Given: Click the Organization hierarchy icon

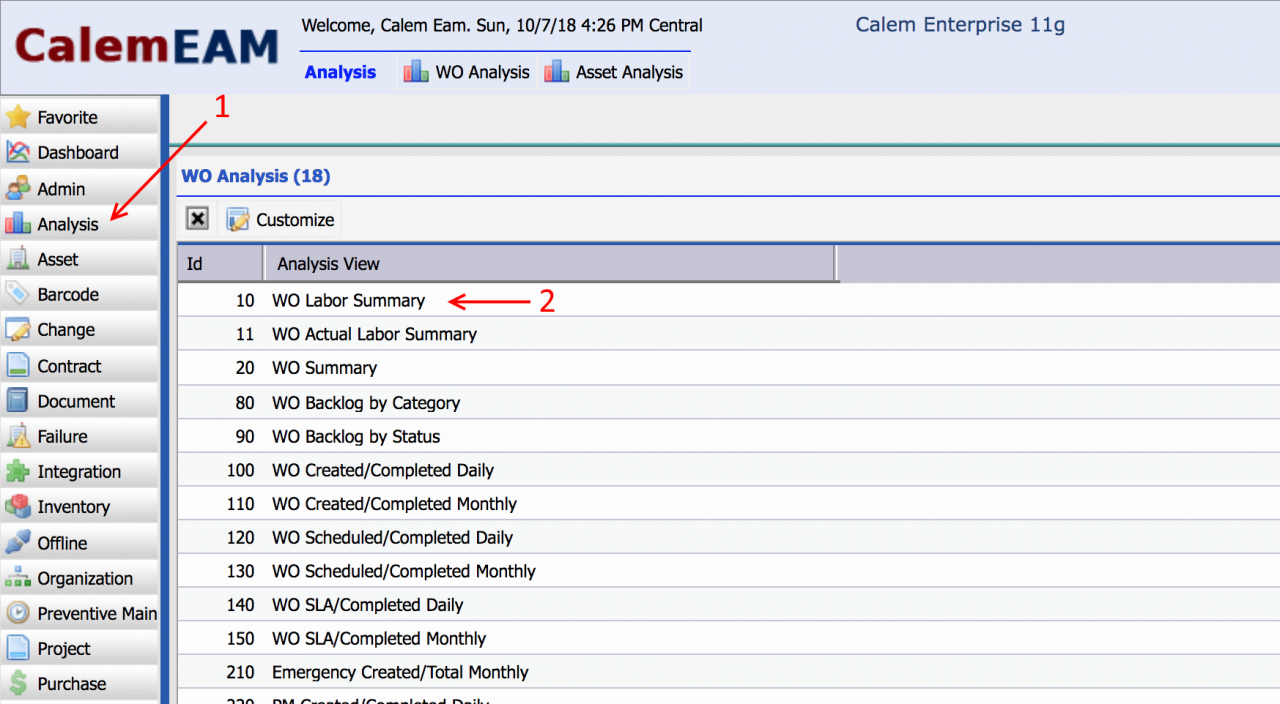Looking at the screenshot, I should (18, 578).
